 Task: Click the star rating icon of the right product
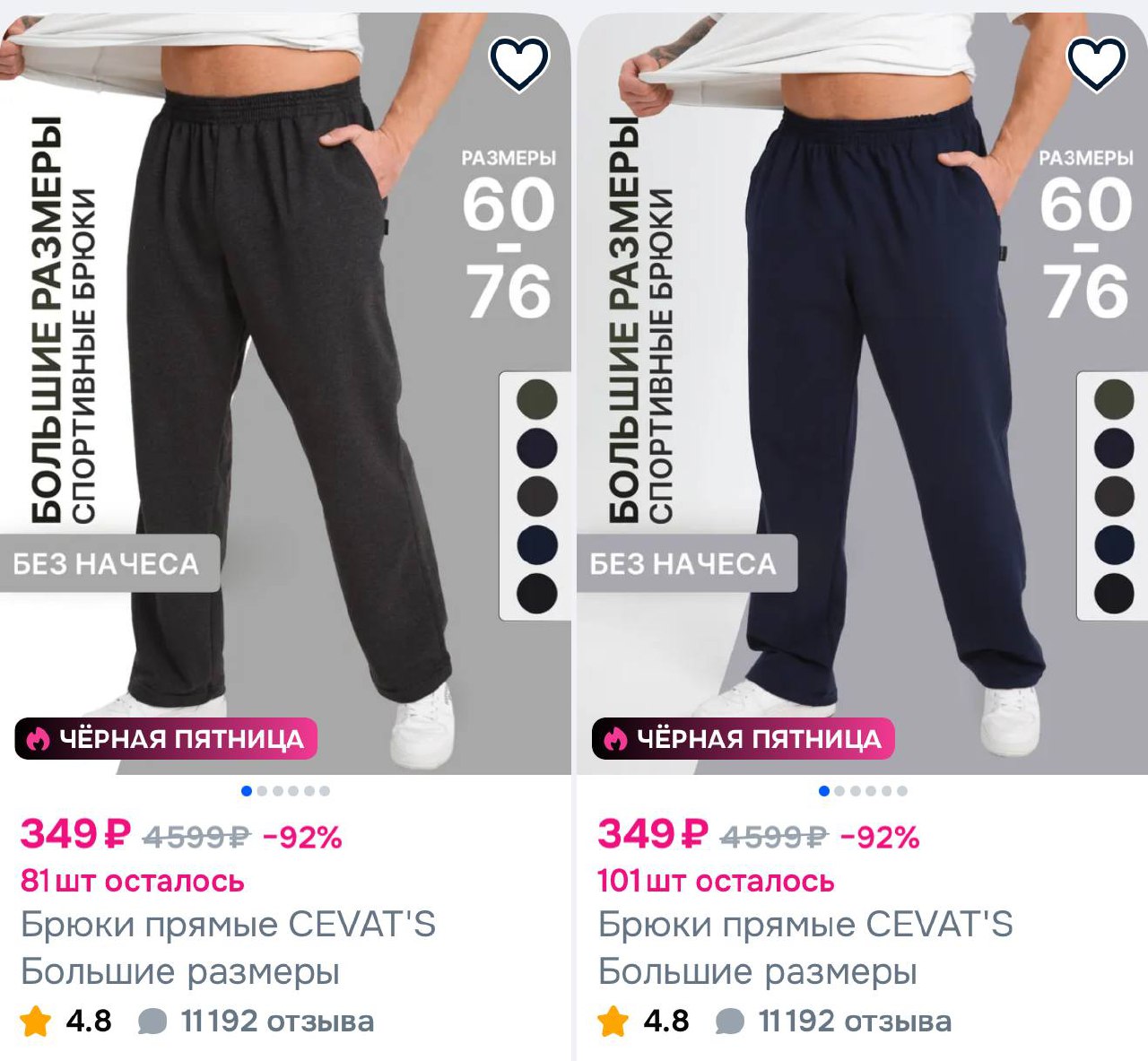613,1021
